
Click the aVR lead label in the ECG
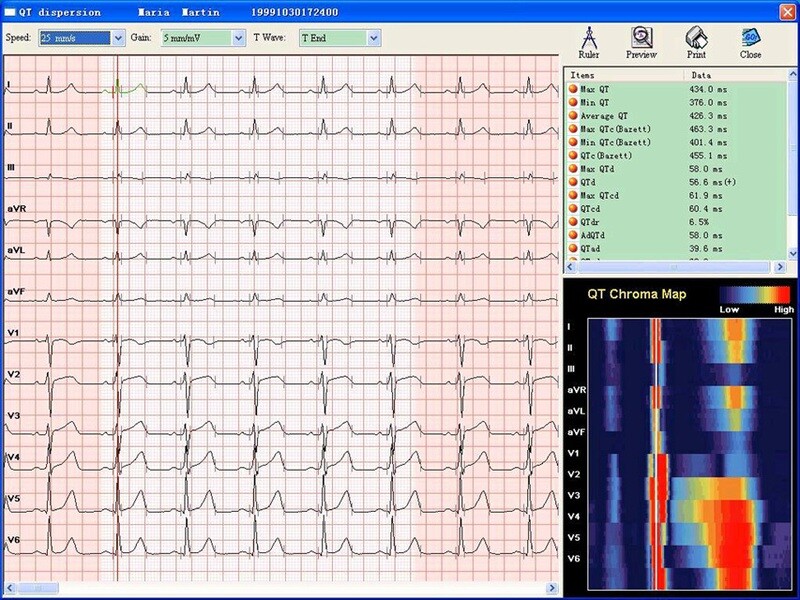click(17, 209)
